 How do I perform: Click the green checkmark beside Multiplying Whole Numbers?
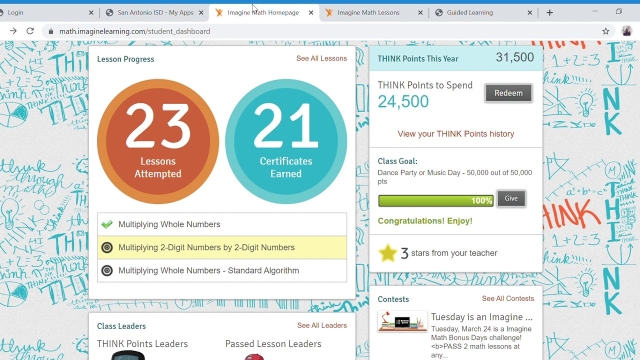[x=107, y=224]
